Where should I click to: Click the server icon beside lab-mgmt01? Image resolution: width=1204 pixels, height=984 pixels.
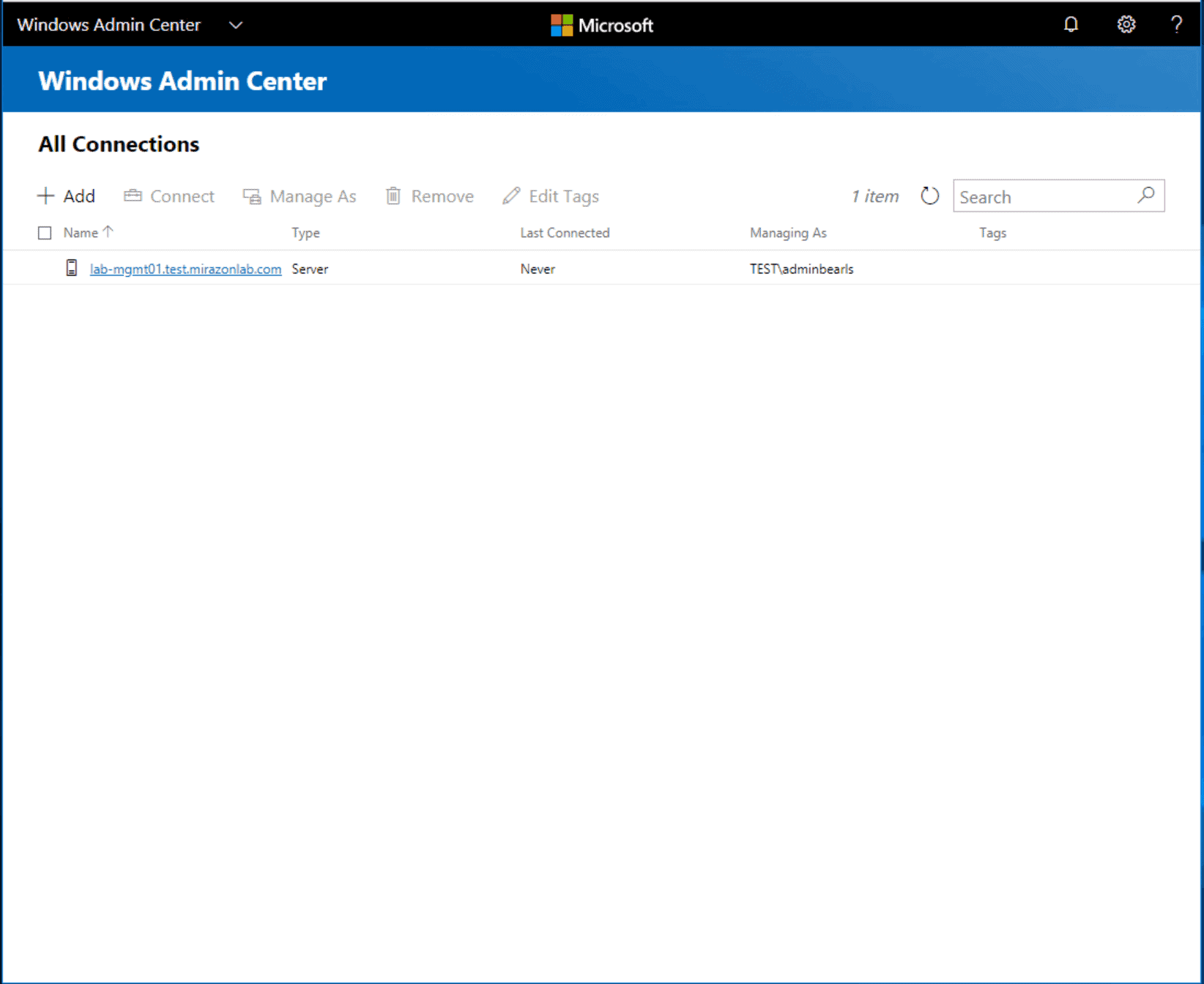coord(71,268)
